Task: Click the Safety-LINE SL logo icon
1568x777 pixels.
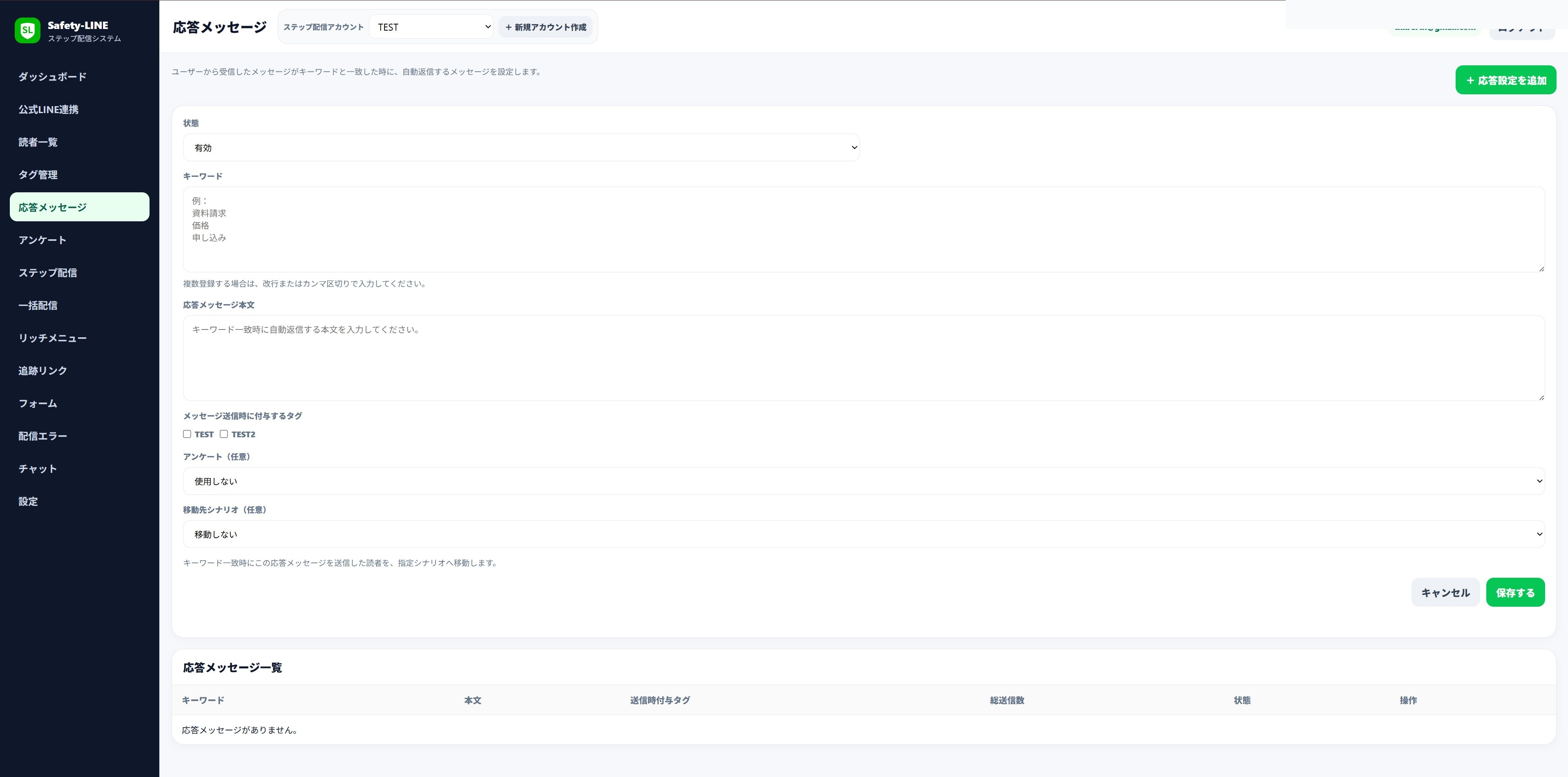Action: coord(27,31)
